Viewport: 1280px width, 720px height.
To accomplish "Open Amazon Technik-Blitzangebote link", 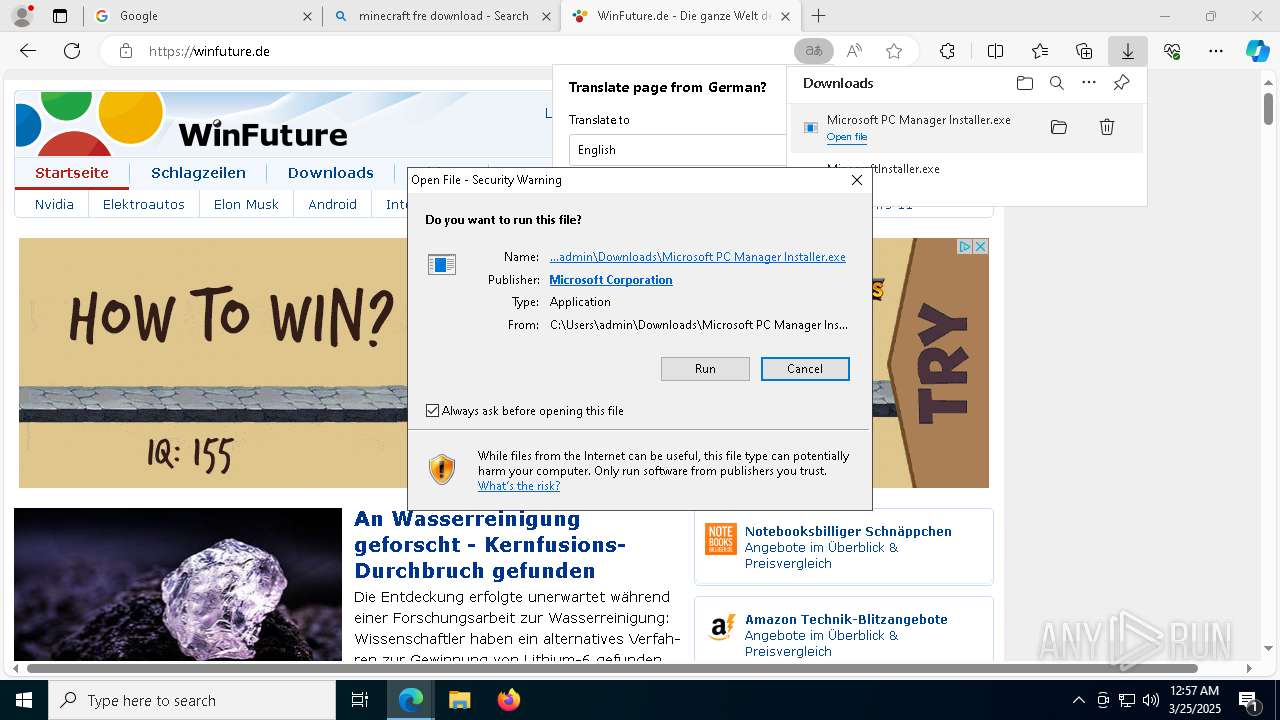I will pos(846,619).
